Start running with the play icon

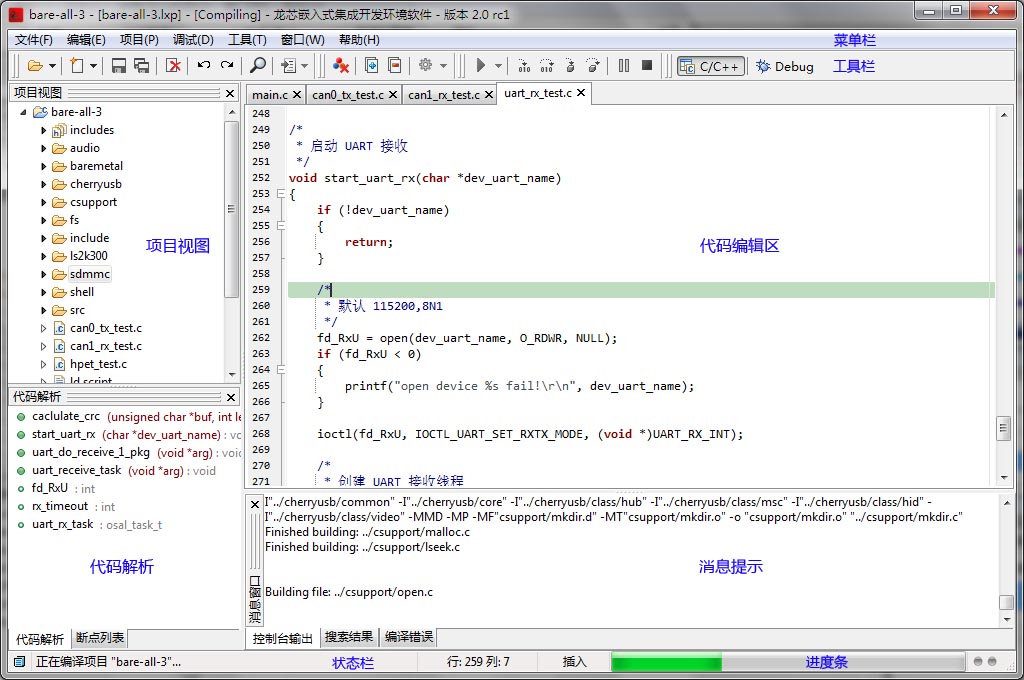(x=481, y=65)
